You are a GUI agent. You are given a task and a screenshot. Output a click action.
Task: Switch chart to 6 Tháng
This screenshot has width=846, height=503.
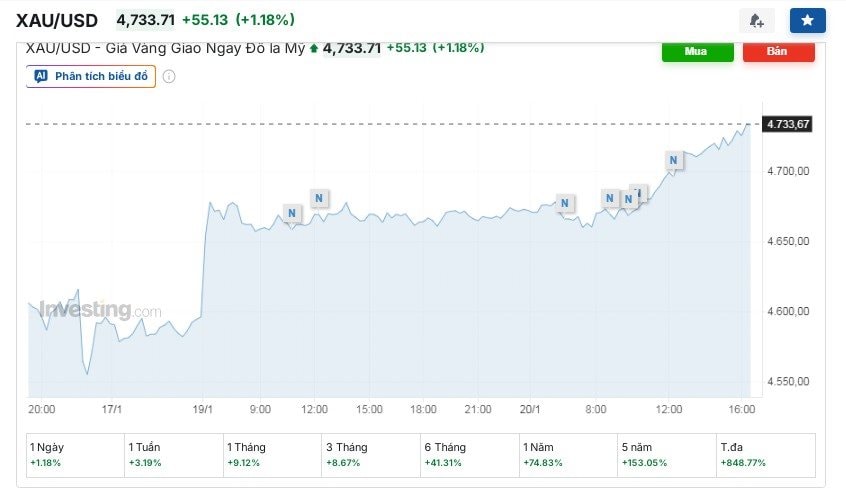(468, 455)
